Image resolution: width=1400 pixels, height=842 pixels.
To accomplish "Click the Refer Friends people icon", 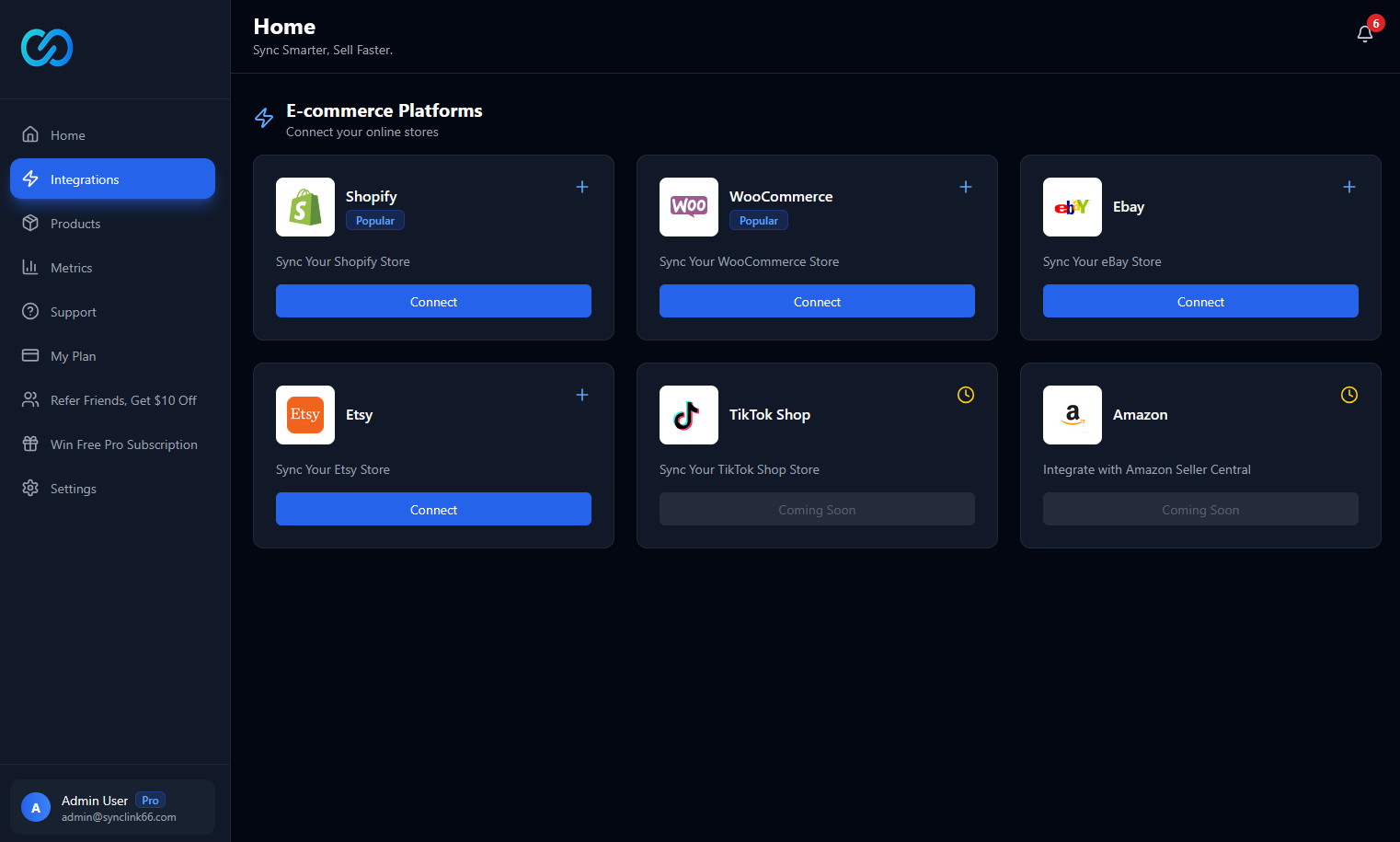I will pyautogui.click(x=30, y=399).
